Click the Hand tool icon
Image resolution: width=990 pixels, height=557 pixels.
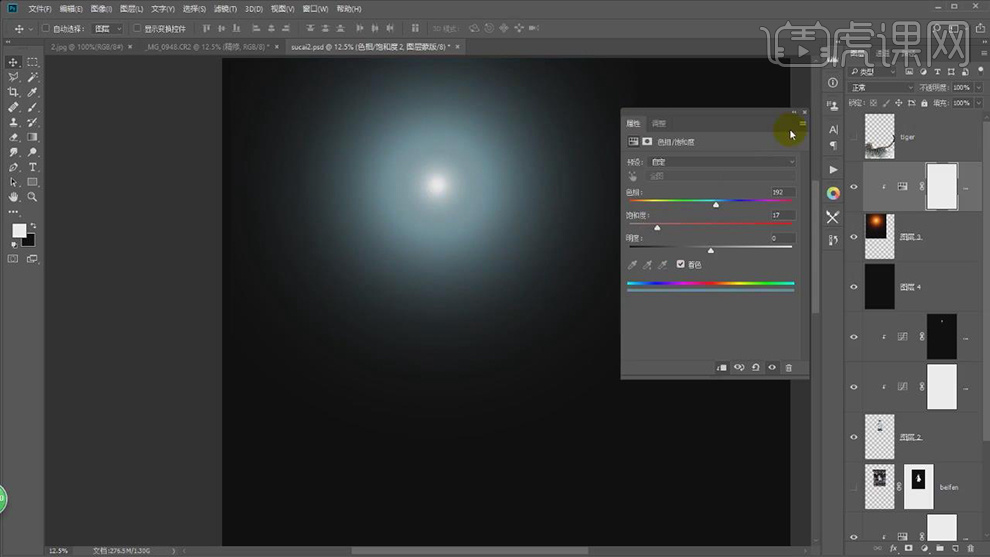coord(13,197)
